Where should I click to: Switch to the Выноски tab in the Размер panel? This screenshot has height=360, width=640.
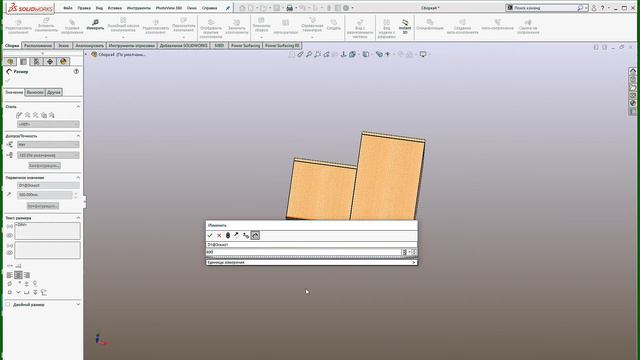click(35, 92)
